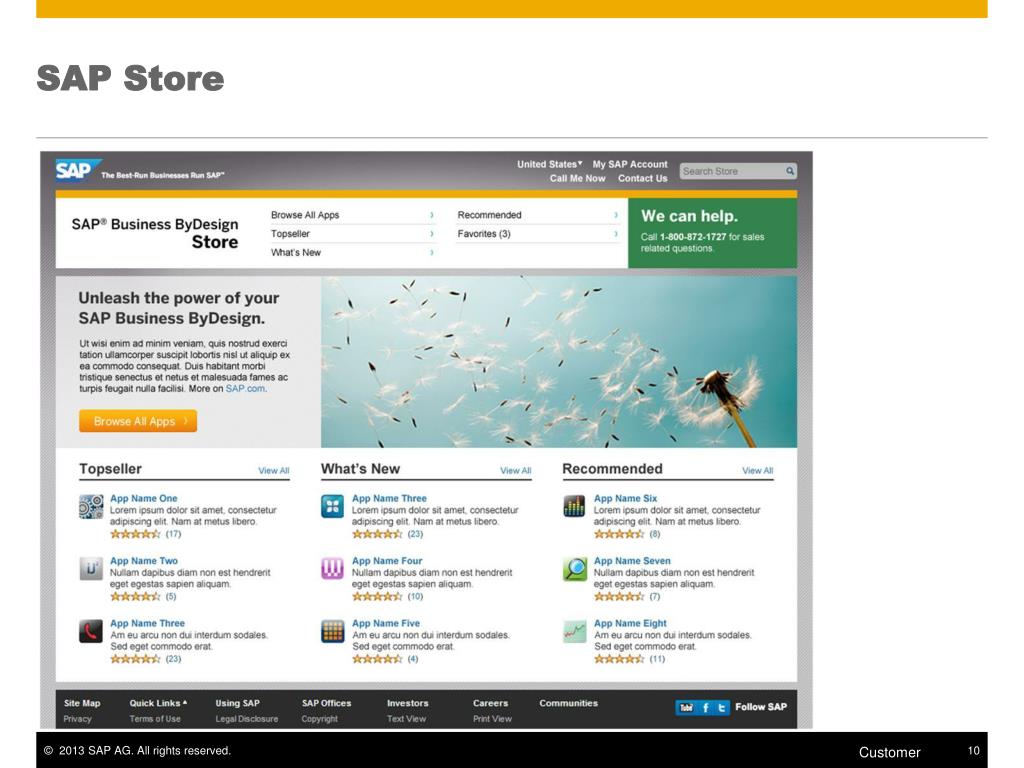This screenshot has height=768, width=1024.
Task: Click View All under Recommended
Action: 758,470
